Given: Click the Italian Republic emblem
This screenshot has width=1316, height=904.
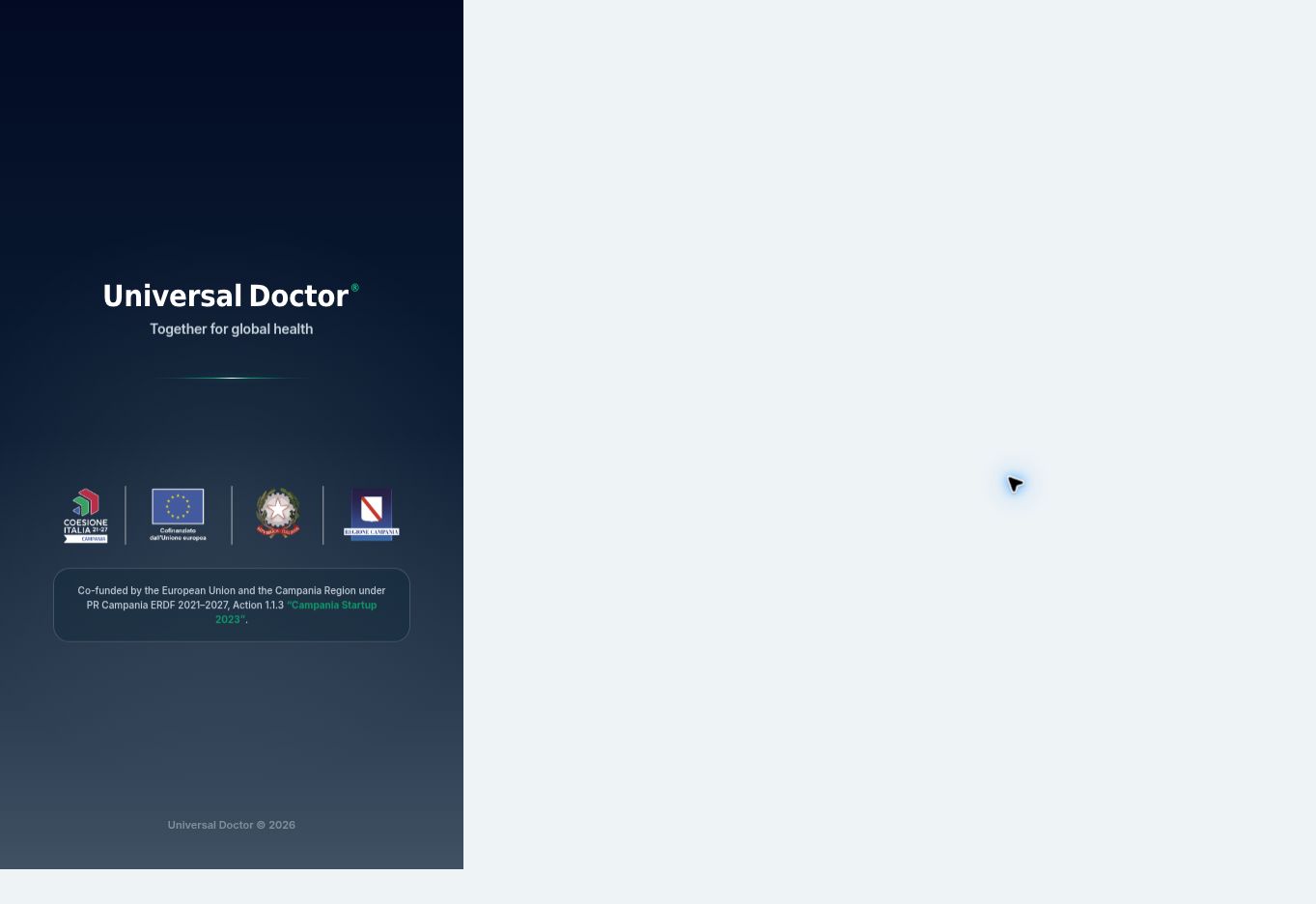Looking at the screenshot, I should coord(278,514).
